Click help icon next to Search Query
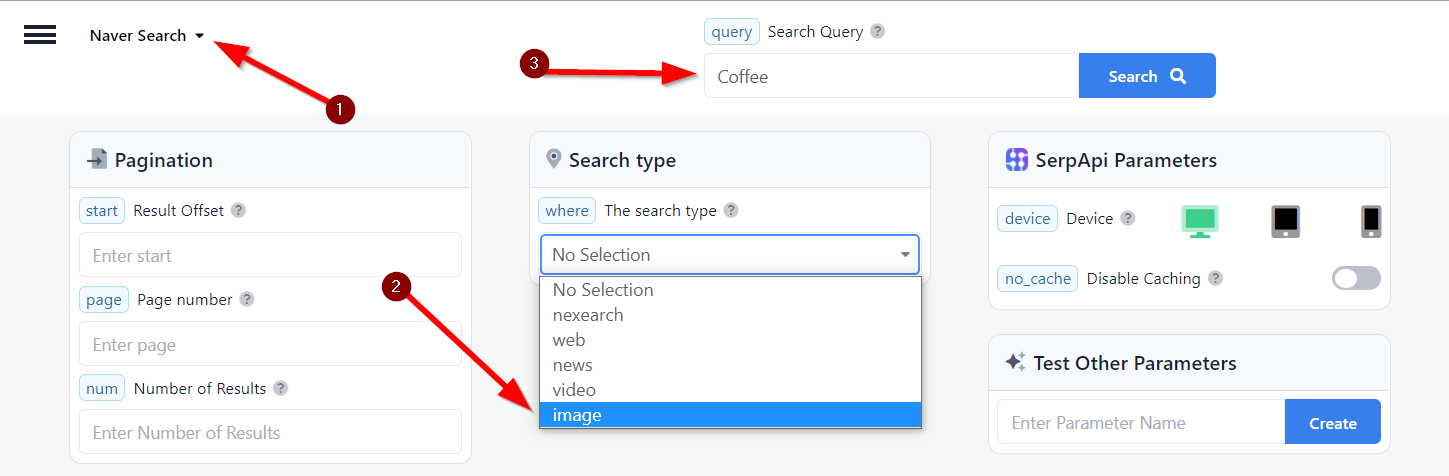This screenshot has height=476, width=1449. click(x=877, y=31)
